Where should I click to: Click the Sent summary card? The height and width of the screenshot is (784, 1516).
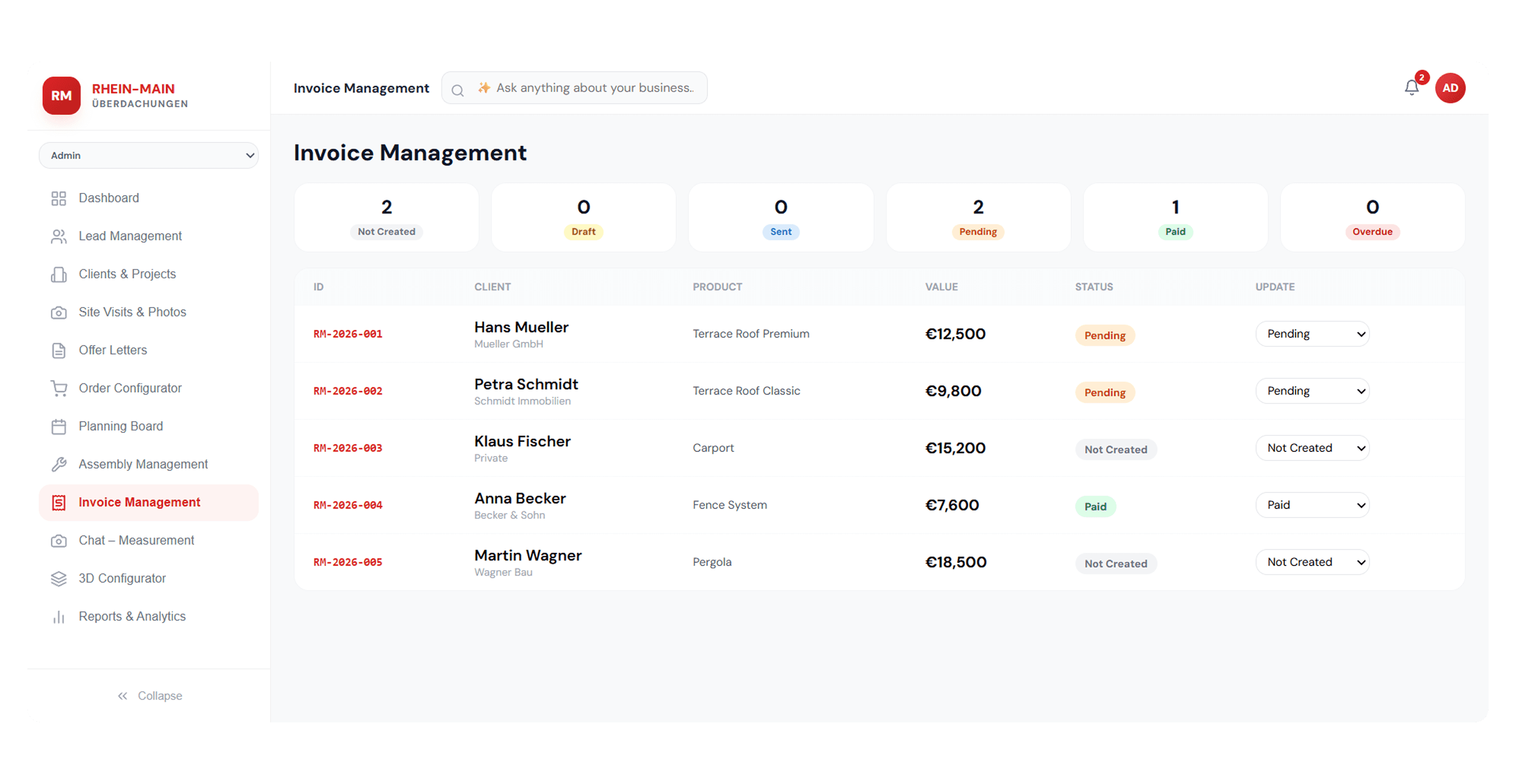coord(780,217)
